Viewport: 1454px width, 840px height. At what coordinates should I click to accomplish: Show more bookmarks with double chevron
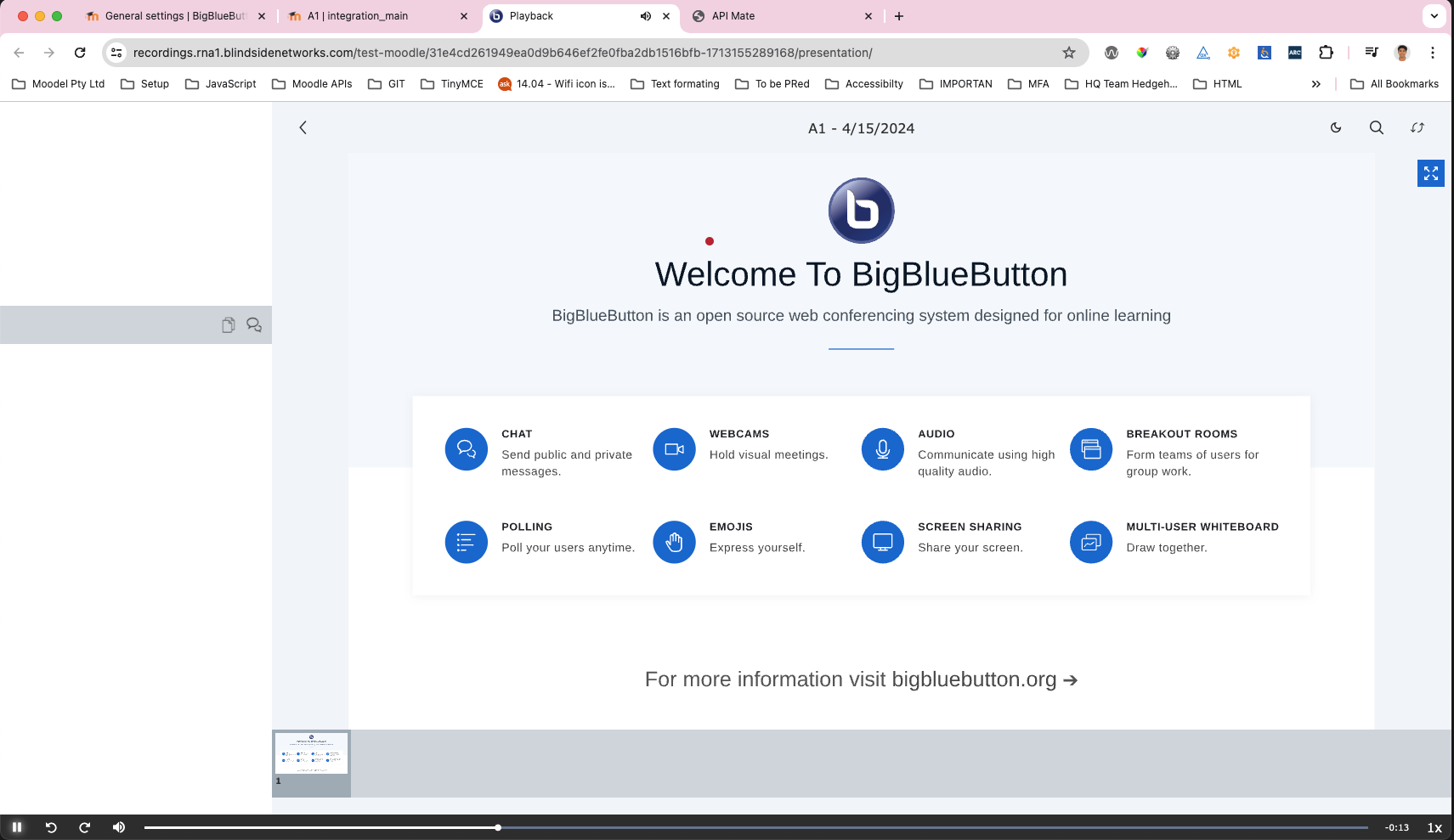[x=1315, y=84]
